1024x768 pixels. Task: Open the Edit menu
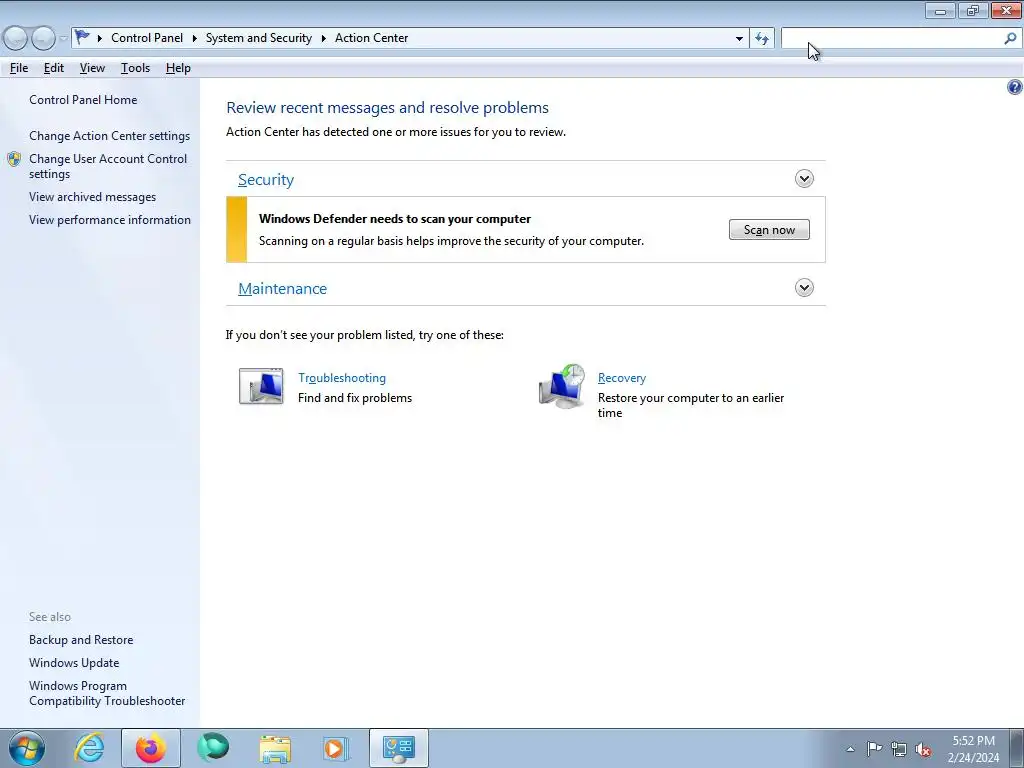(x=54, y=68)
